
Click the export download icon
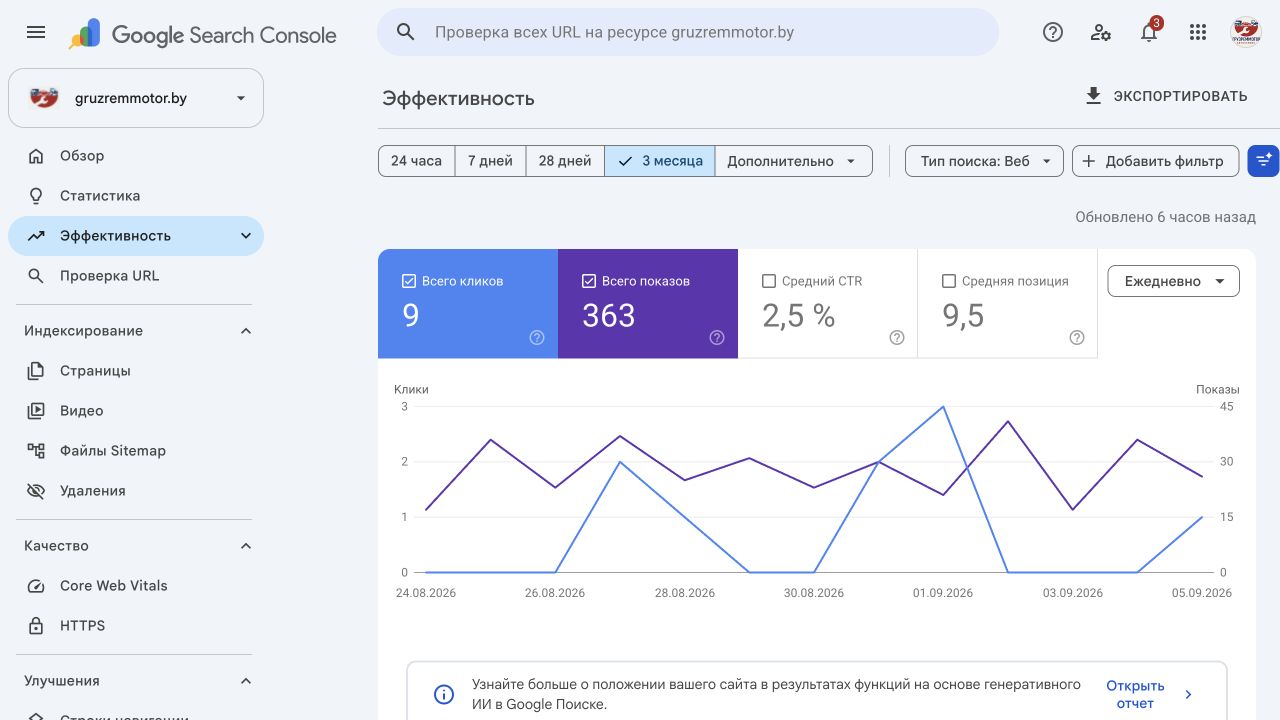coord(1093,96)
